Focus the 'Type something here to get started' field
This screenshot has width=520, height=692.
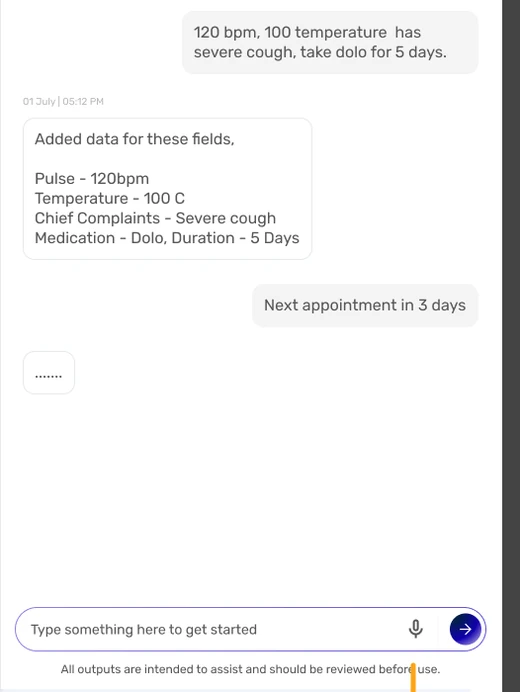click(212, 629)
